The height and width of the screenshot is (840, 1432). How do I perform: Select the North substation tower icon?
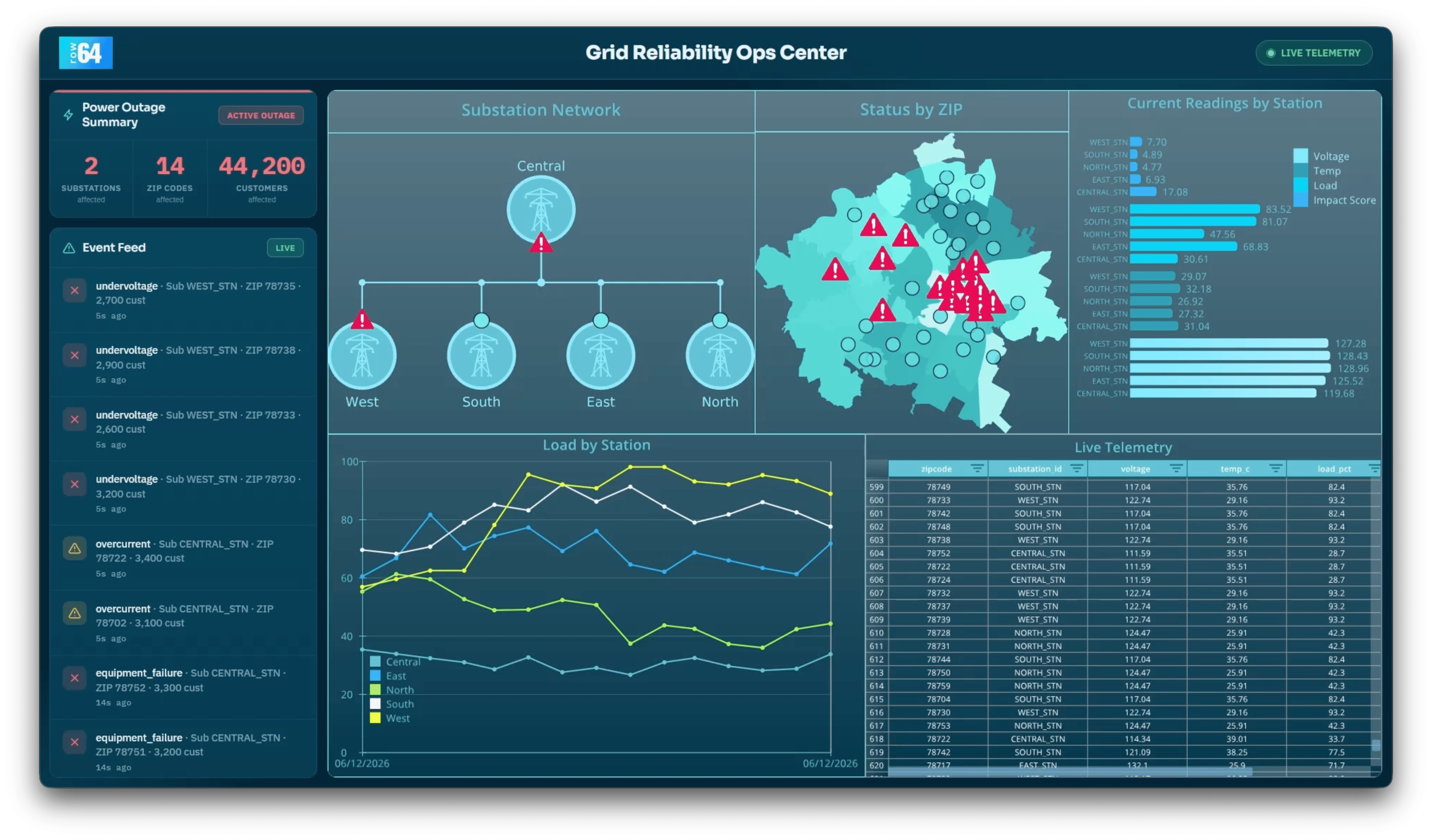(x=720, y=356)
